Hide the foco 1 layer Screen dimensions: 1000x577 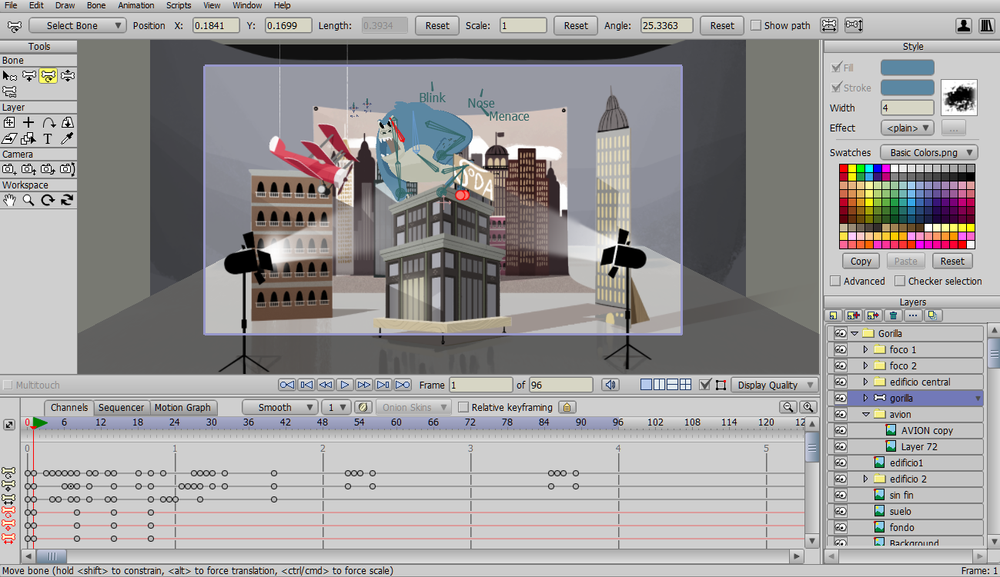840,349
